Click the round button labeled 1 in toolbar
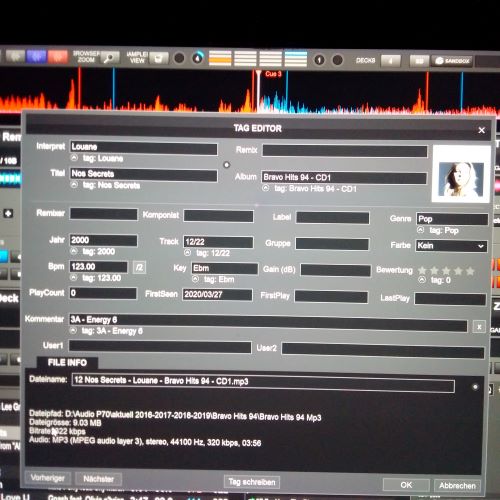500x500 pixels. (x=319, y=60)
